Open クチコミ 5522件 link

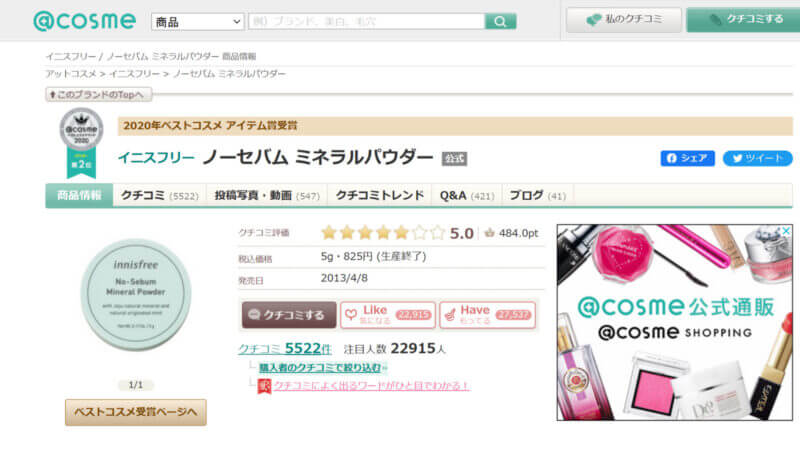[284, 348]
